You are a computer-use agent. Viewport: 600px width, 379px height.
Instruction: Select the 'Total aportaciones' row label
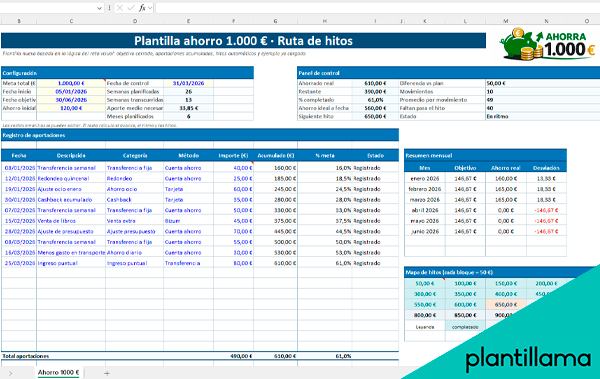(x=26, y=356)
